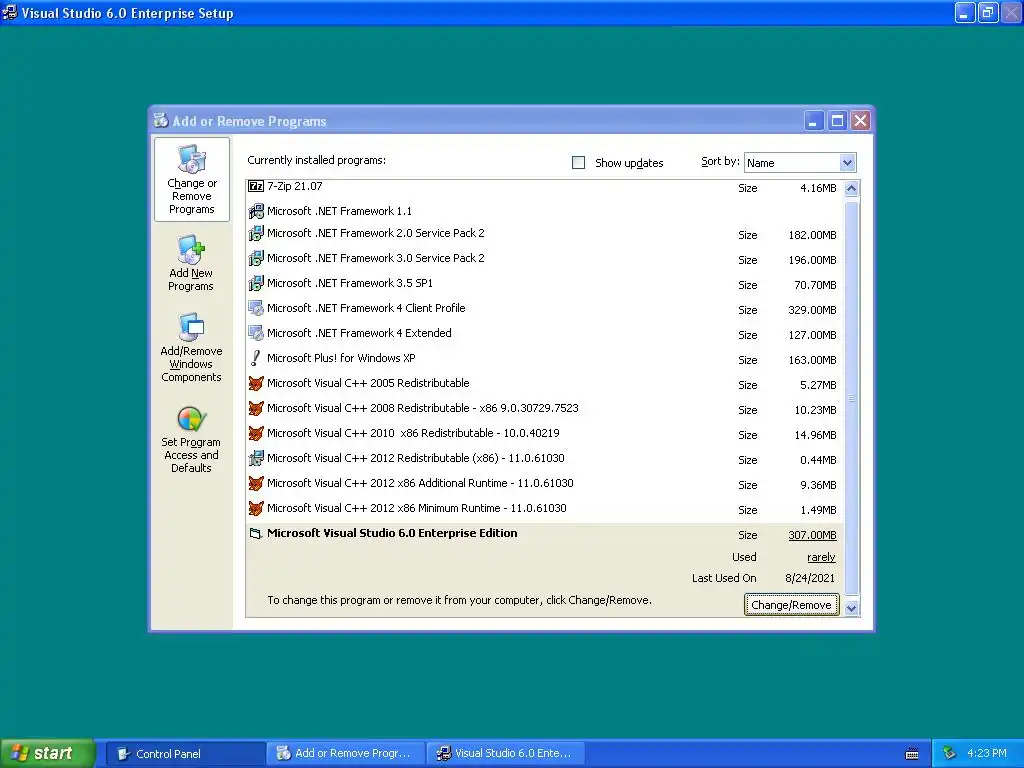This screenshot has width=1024, height=768.
Task: Open Add/Remove Windows Components icon
Action: point(191,327)
